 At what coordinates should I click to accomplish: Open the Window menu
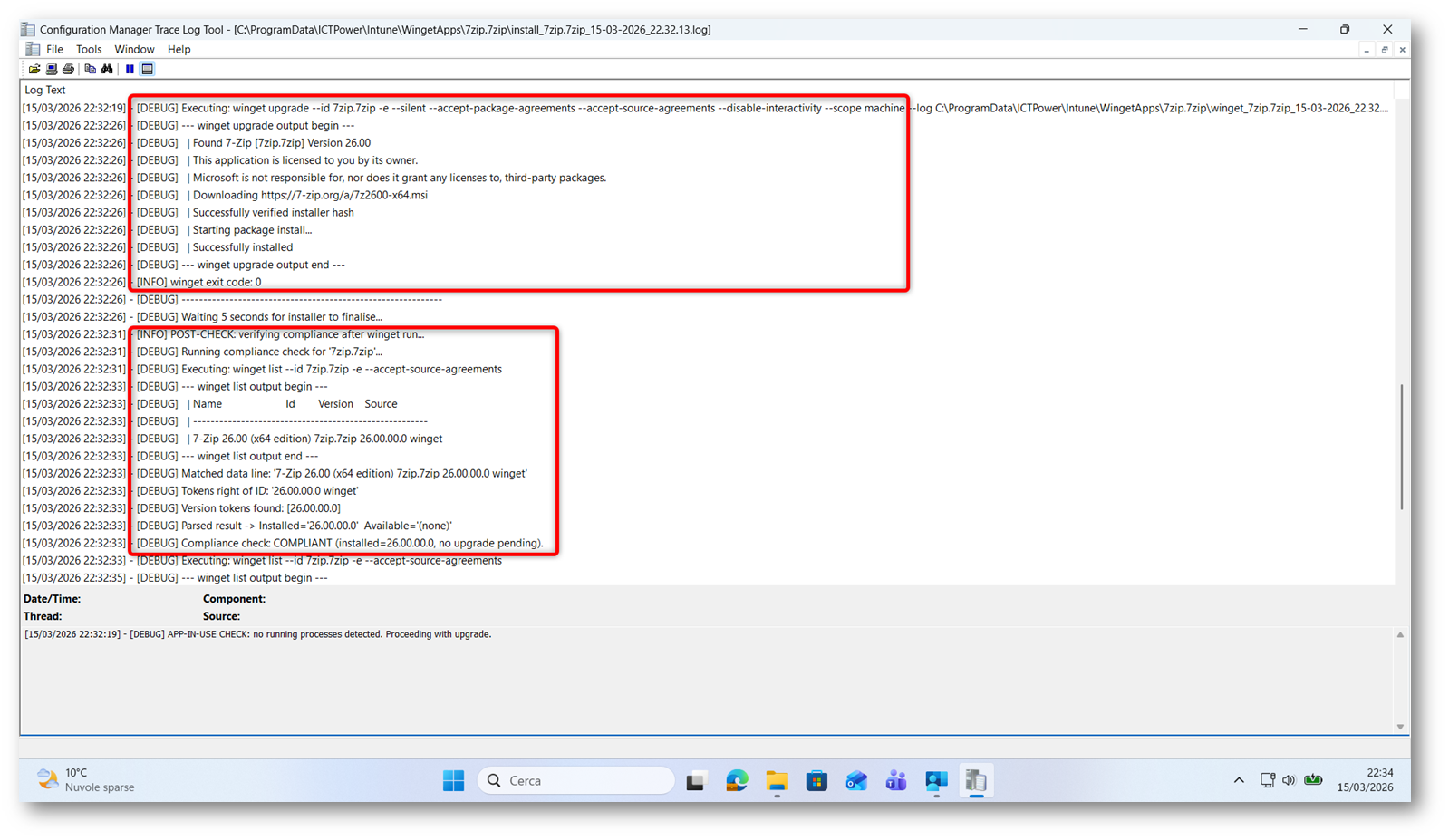click(x=134, y=49)
